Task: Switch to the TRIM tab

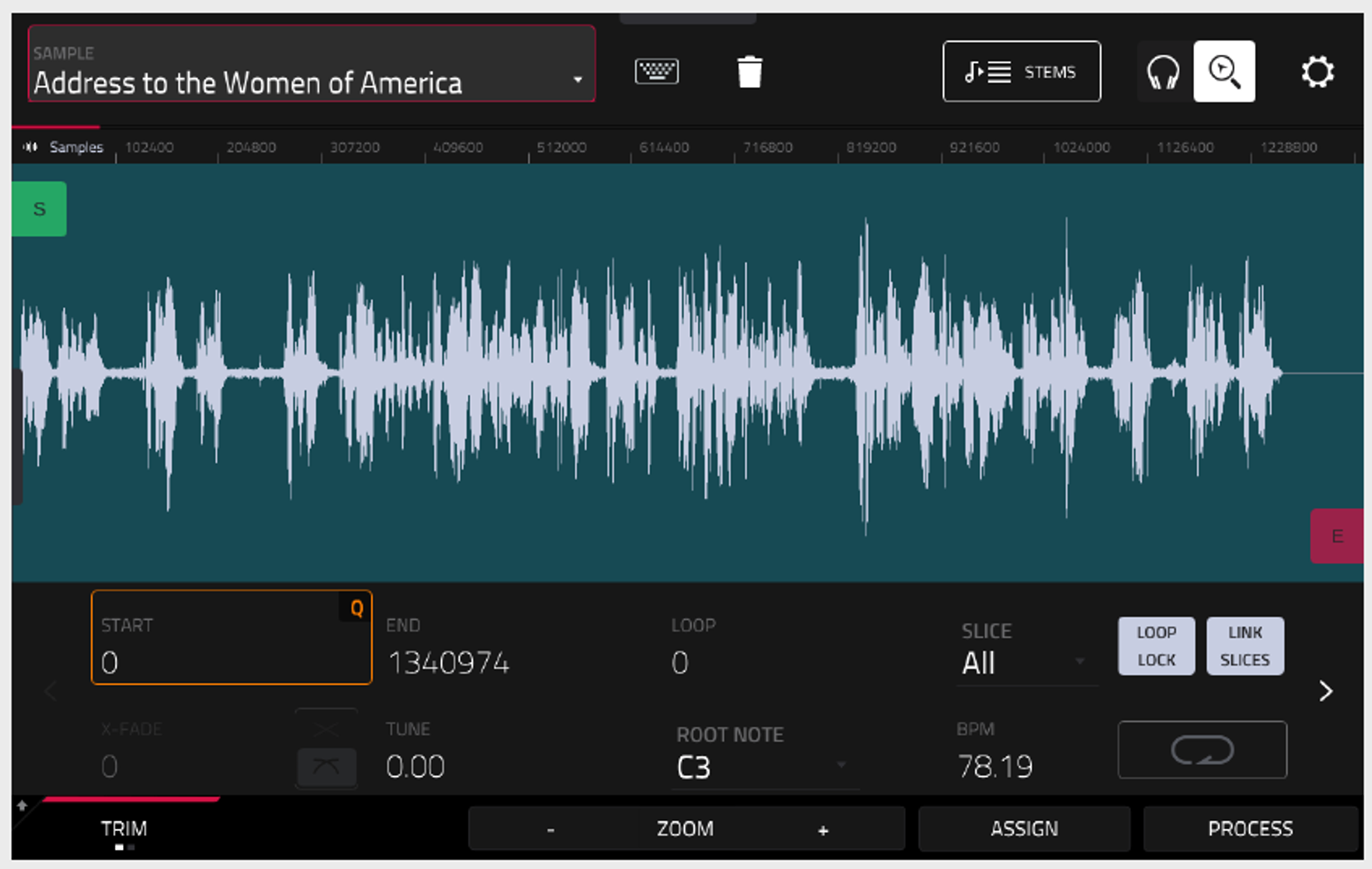Action: (124, 829)
